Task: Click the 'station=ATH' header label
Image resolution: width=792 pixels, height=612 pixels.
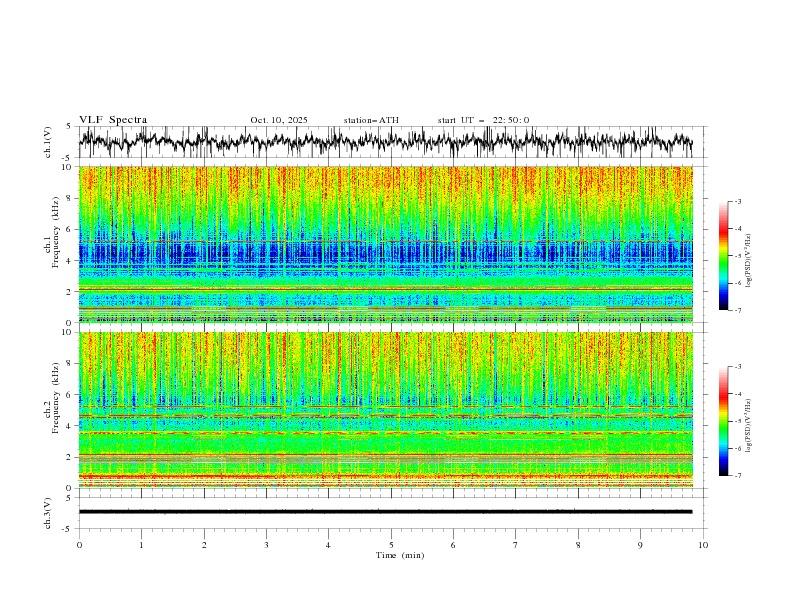Action: point(371,120)
